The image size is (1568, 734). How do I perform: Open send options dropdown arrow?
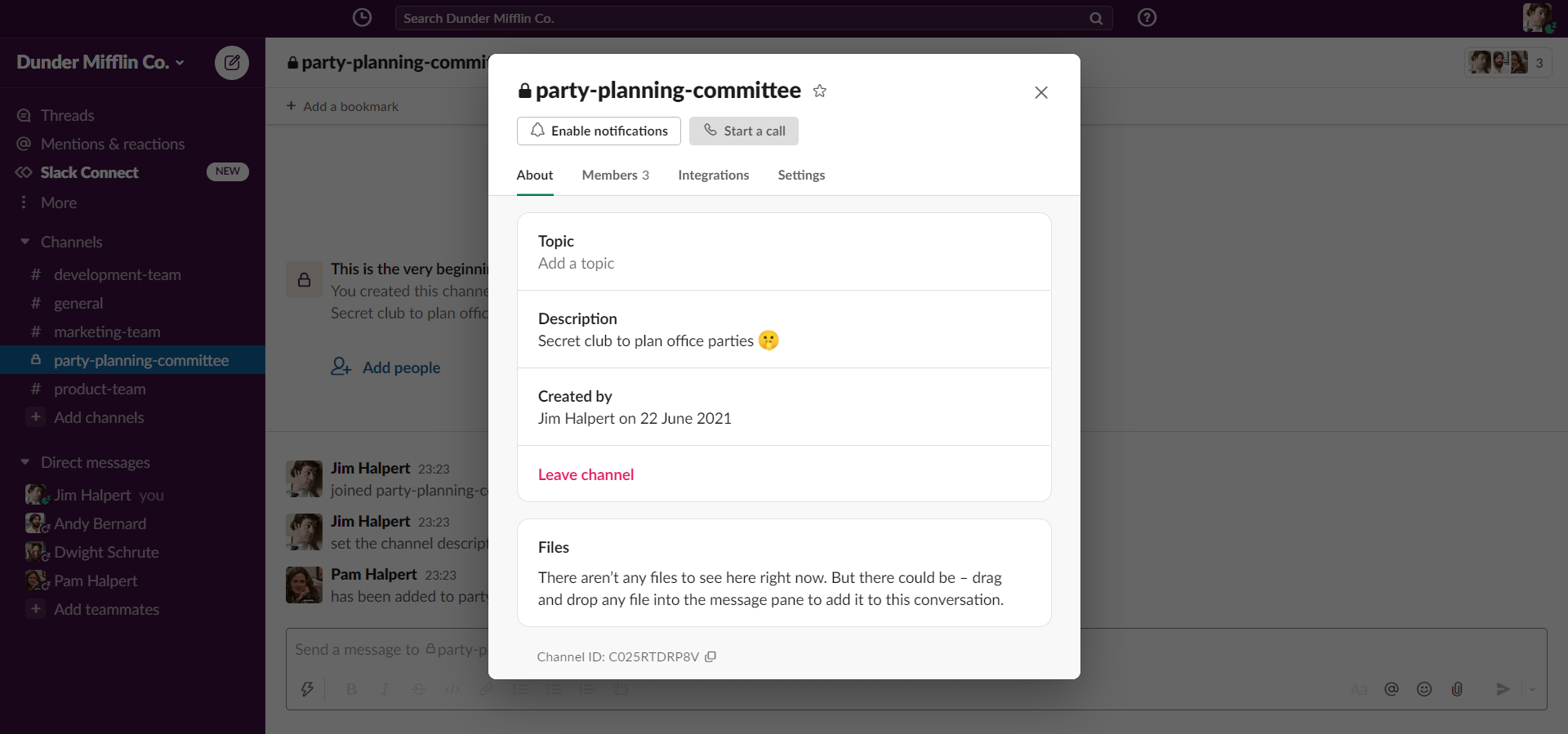point(1532,689)
